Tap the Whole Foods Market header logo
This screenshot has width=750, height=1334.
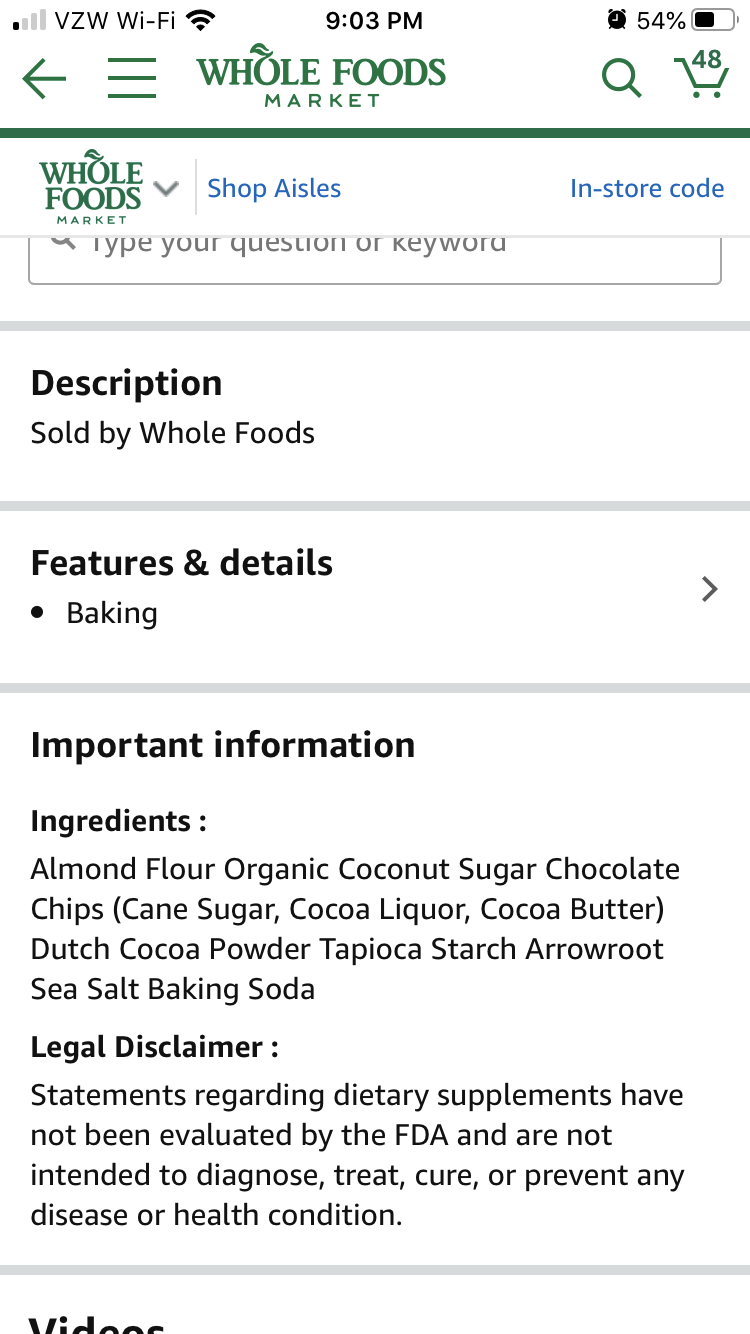(x=321, y=79)
